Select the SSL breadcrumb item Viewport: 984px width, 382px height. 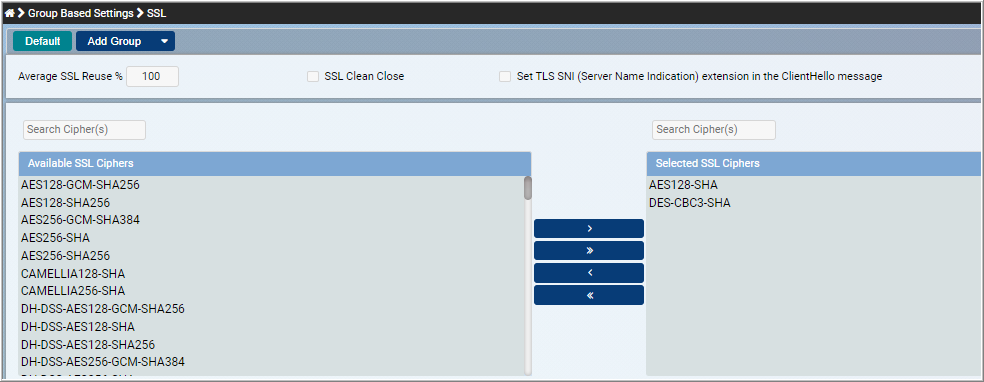tap(157, 13)
